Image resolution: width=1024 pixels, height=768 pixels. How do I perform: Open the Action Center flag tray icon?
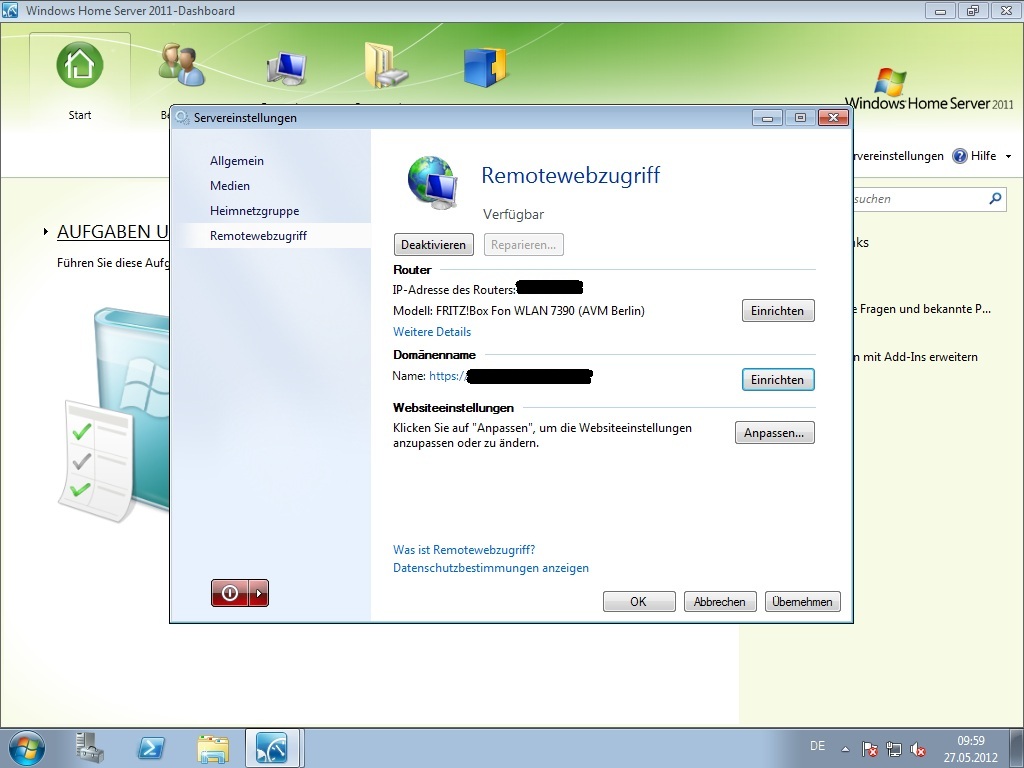tap(869, 749)
